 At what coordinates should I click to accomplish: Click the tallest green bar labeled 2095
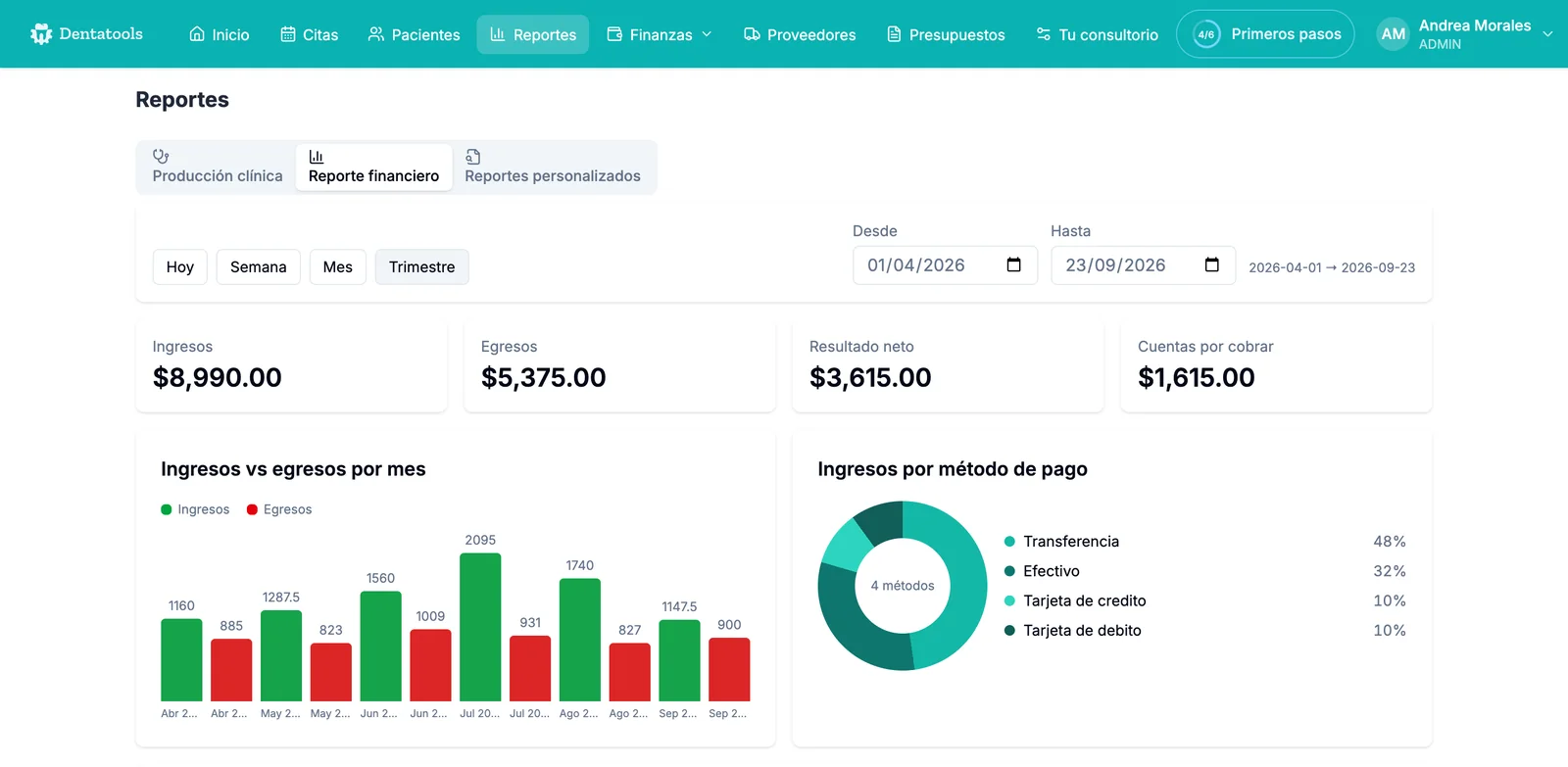coord(480,627)
